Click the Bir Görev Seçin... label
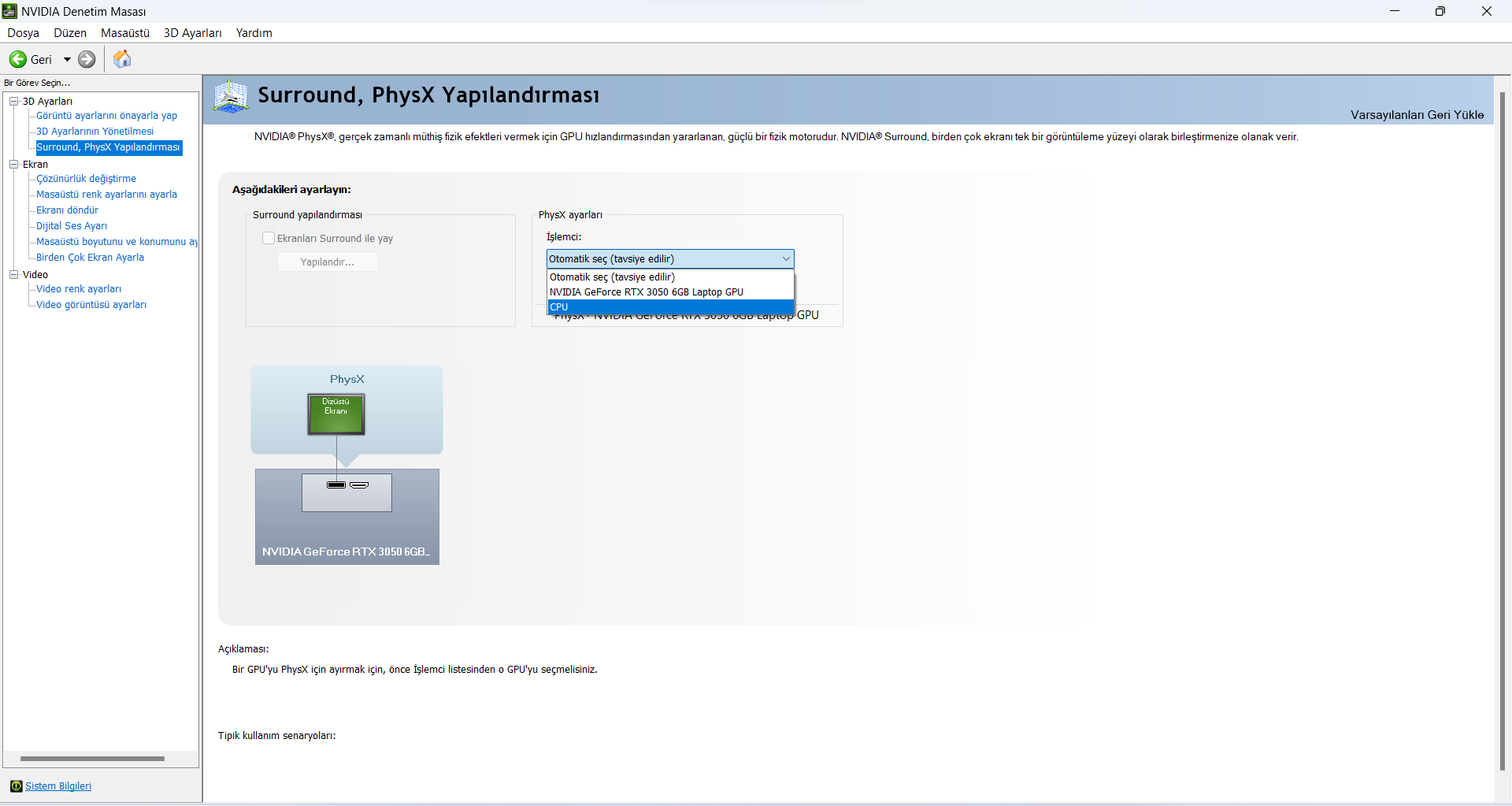 37,83
